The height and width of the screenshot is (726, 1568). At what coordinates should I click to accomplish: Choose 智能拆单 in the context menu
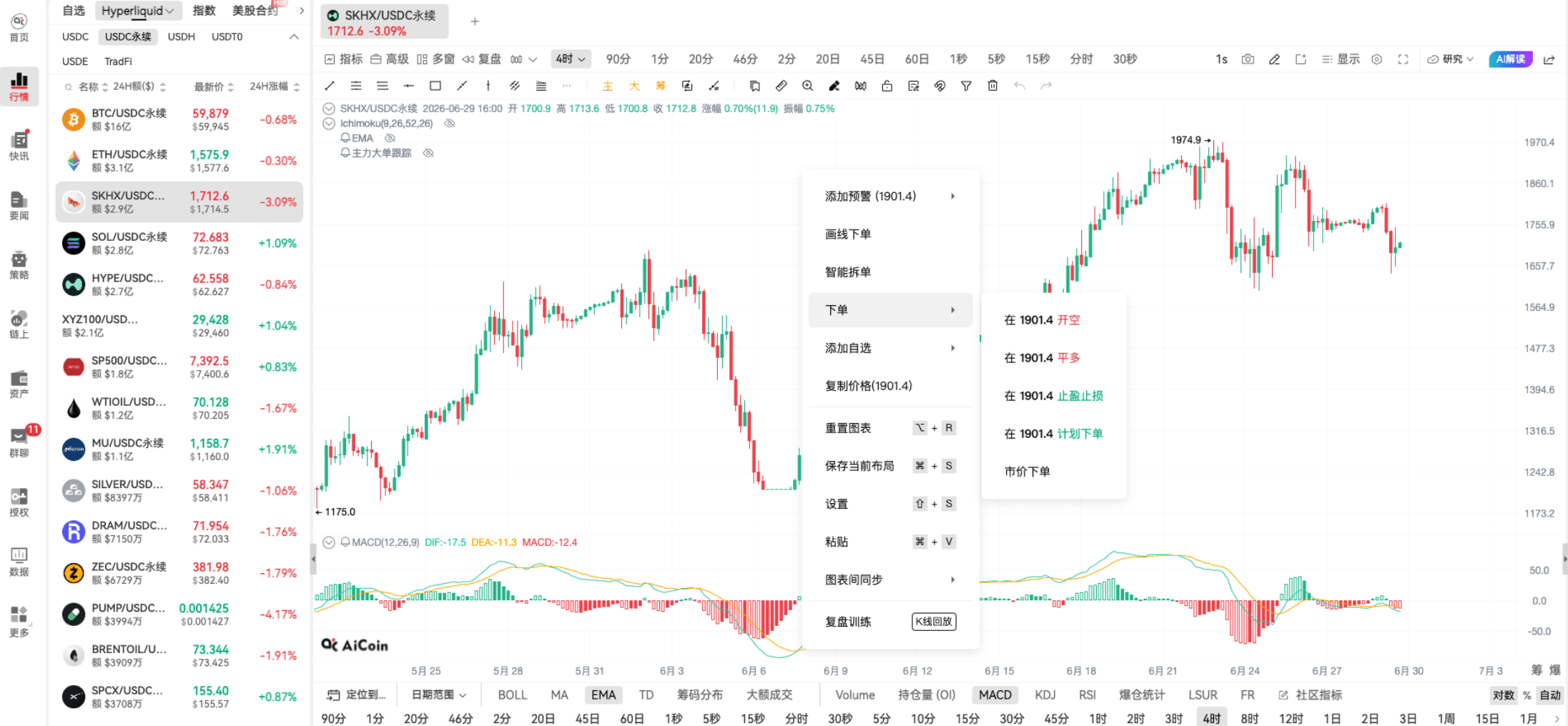(890, 272)
